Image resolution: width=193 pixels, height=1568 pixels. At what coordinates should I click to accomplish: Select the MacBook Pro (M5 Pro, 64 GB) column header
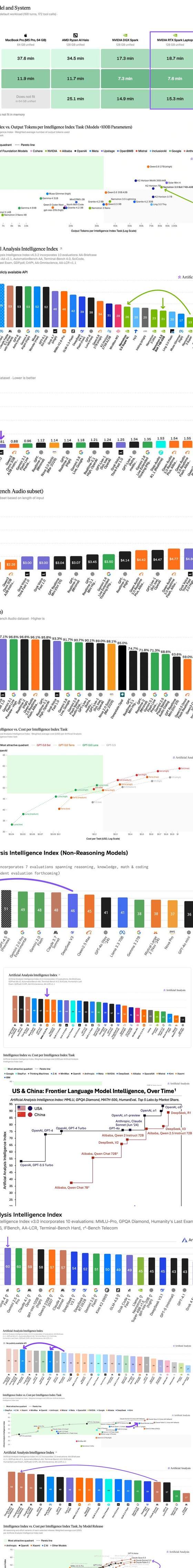26,40
